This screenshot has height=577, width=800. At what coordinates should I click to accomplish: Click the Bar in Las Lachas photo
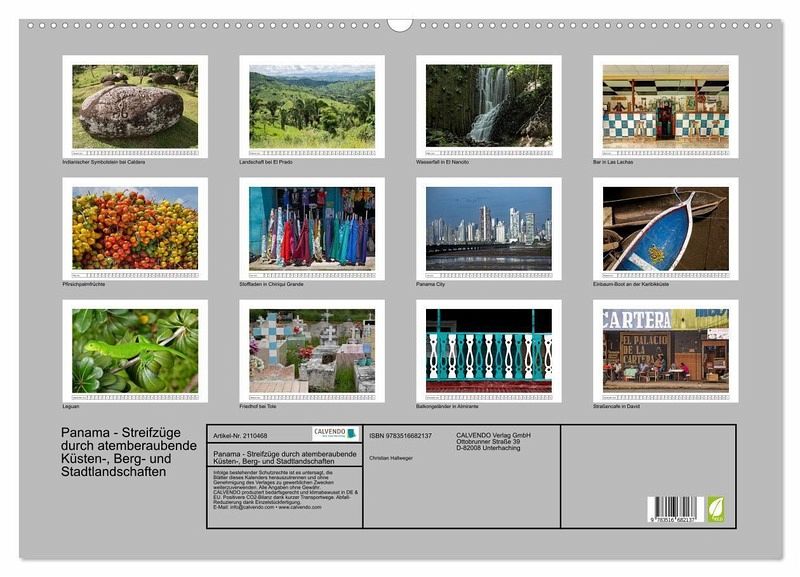pyautogui.click(x=666, y=107)
